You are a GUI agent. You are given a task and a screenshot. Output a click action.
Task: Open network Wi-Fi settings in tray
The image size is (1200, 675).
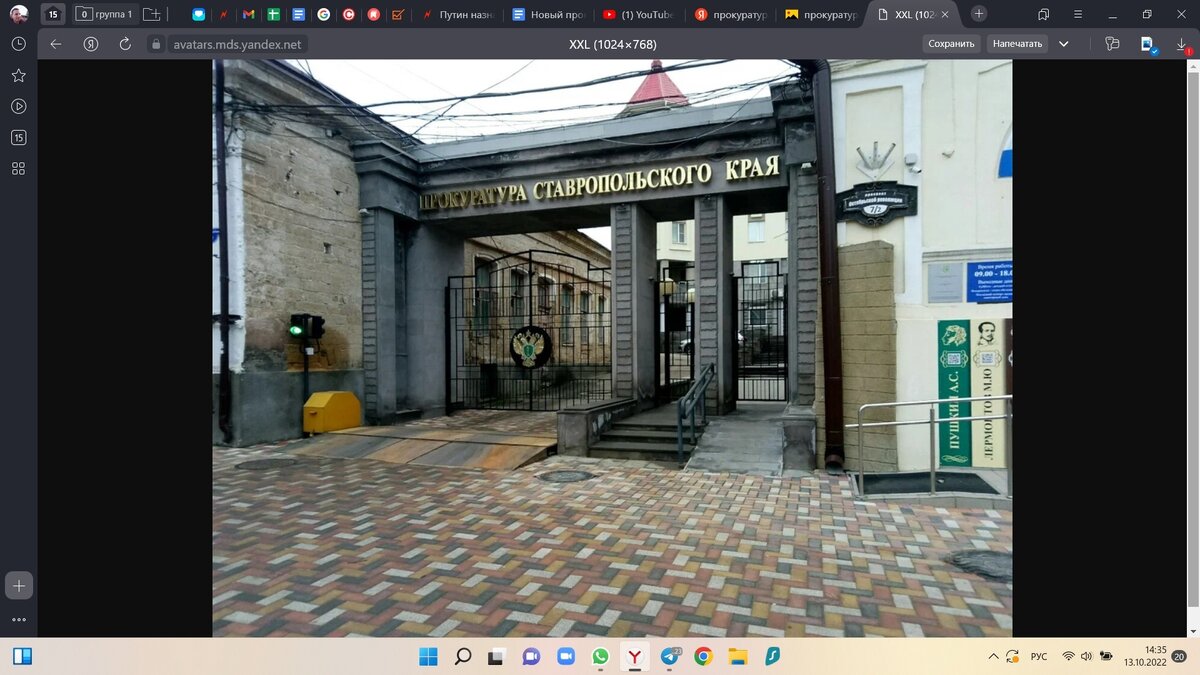(x=1068, y=656)
